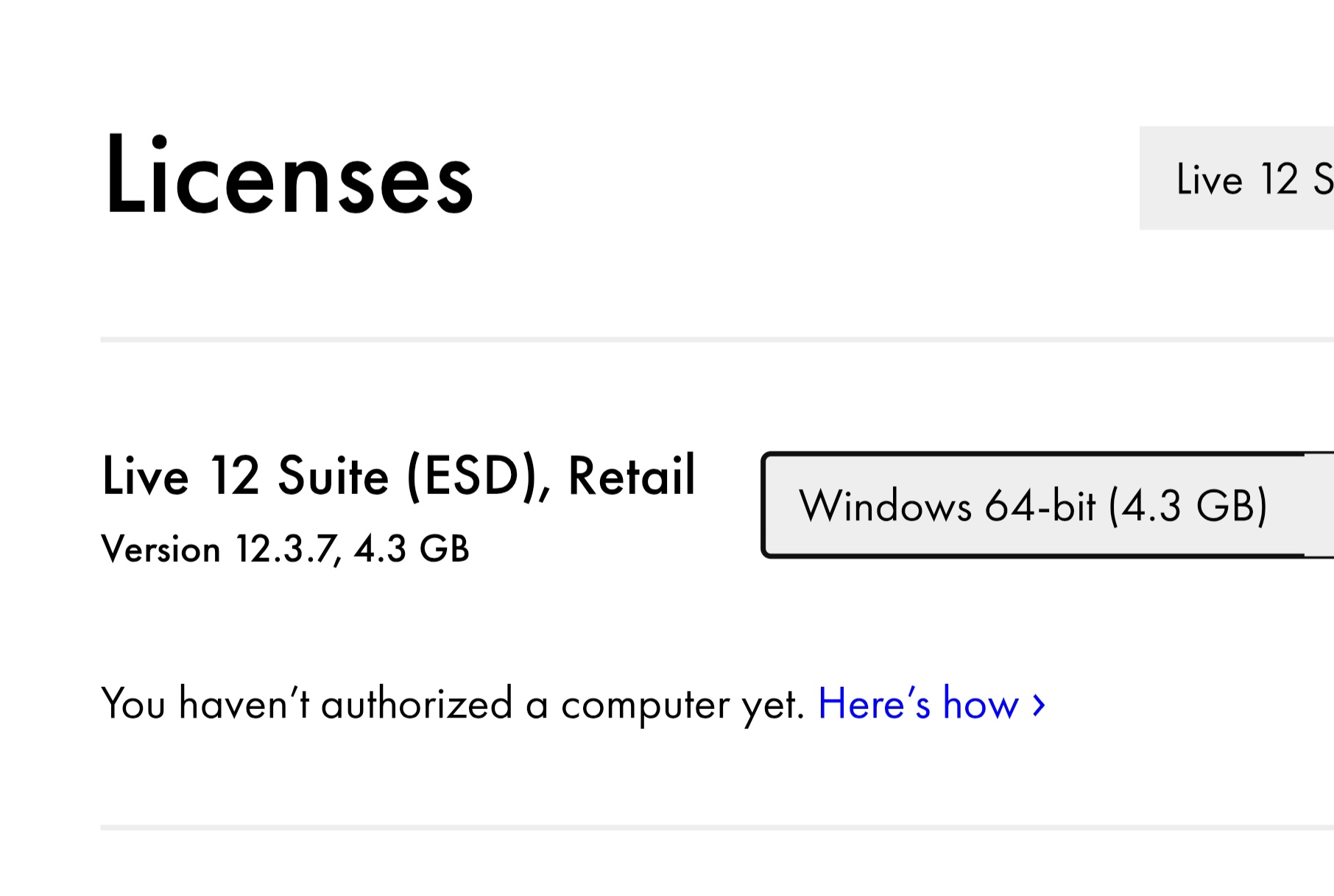Click the "Suite" word in the license title
The height and width of the screenshot is (896, 1334).
coord(333,476)
